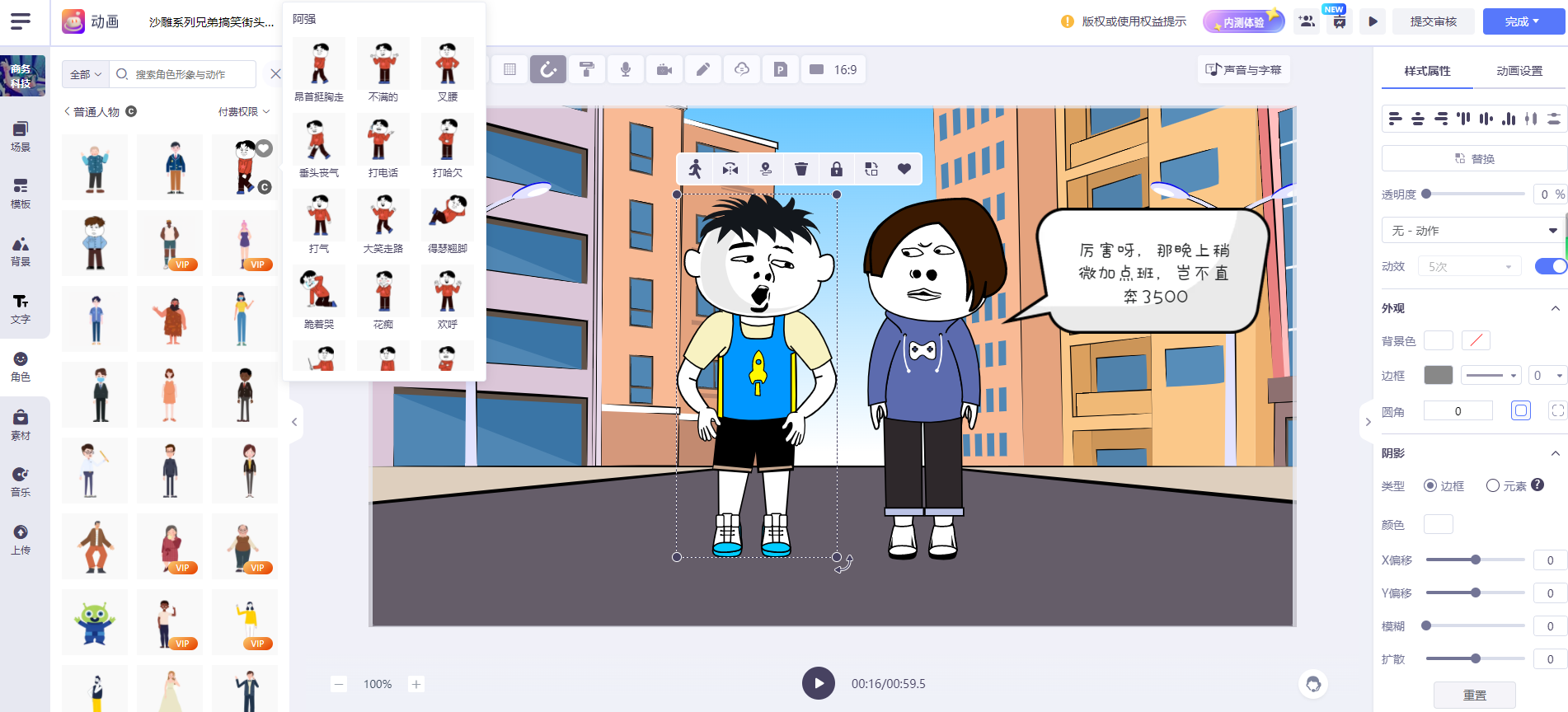The width and height of the screenshot is (1568, 712).
Task: Open the 场景 scenes sidebar panel
Action: click(x=21, y=136)
